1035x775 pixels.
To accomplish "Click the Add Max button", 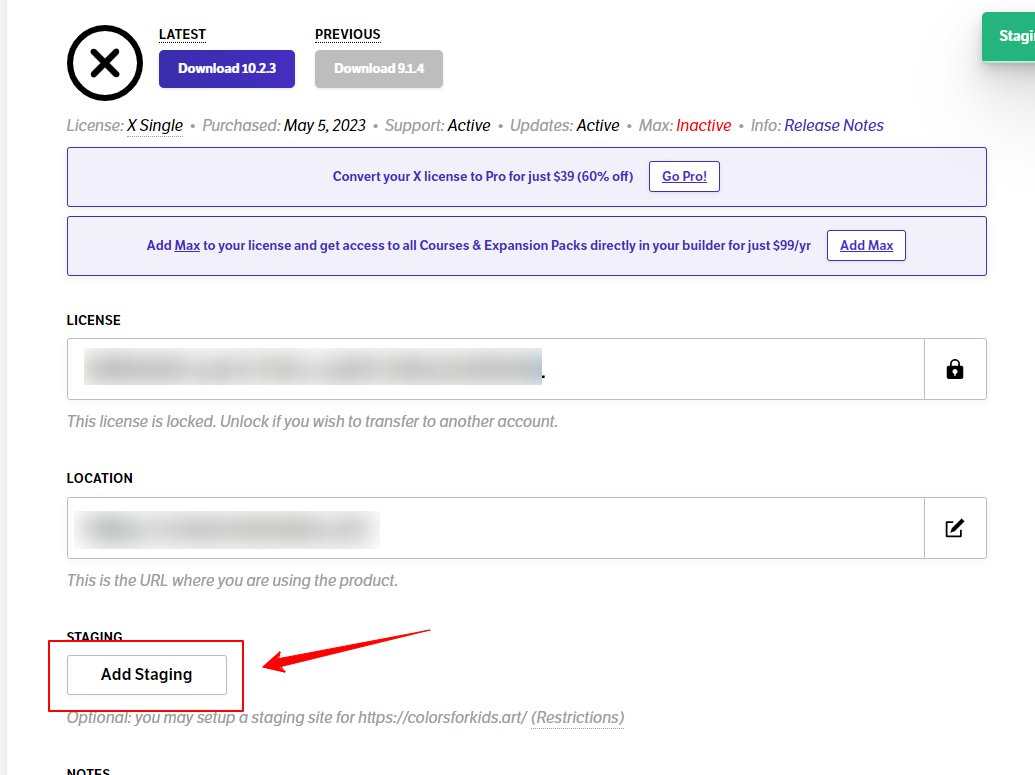I will (x=866, y=245).
